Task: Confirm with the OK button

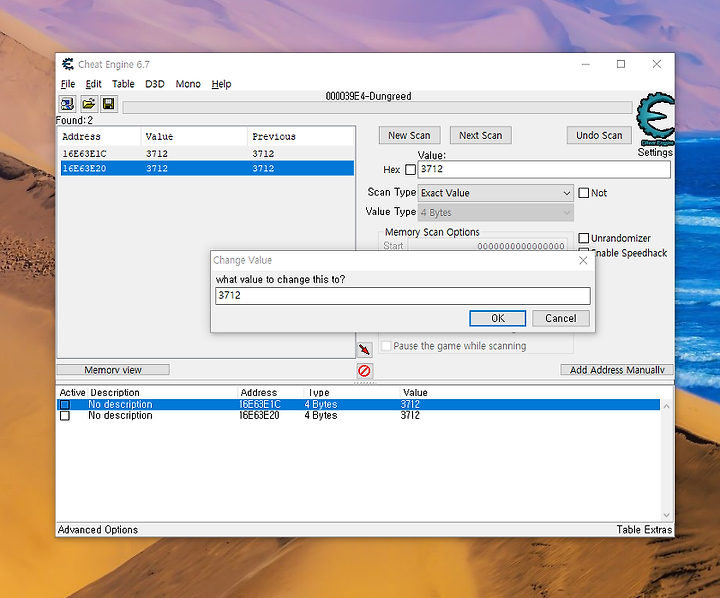Action: (498, 318)
